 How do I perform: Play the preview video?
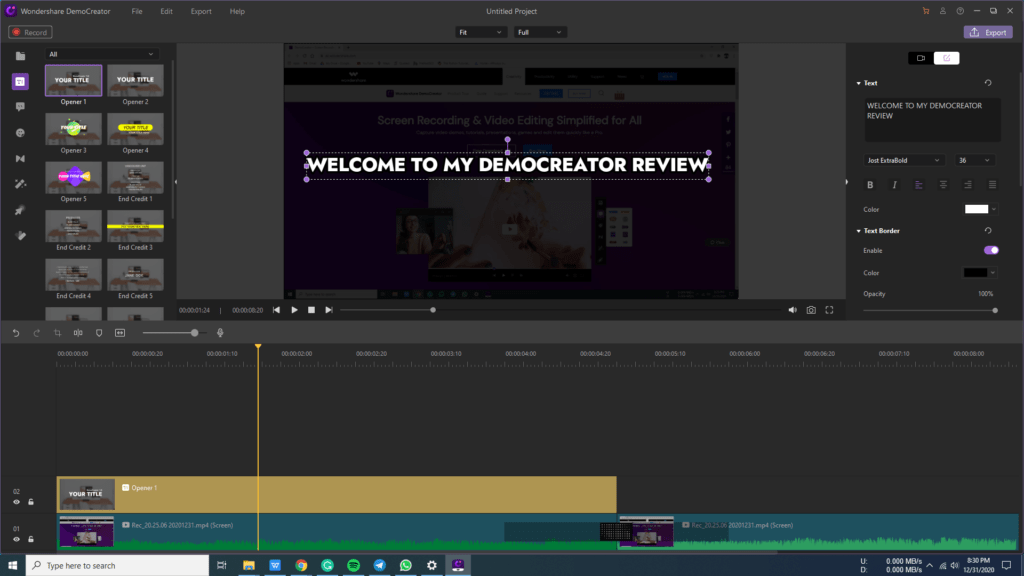click(294, 310)
